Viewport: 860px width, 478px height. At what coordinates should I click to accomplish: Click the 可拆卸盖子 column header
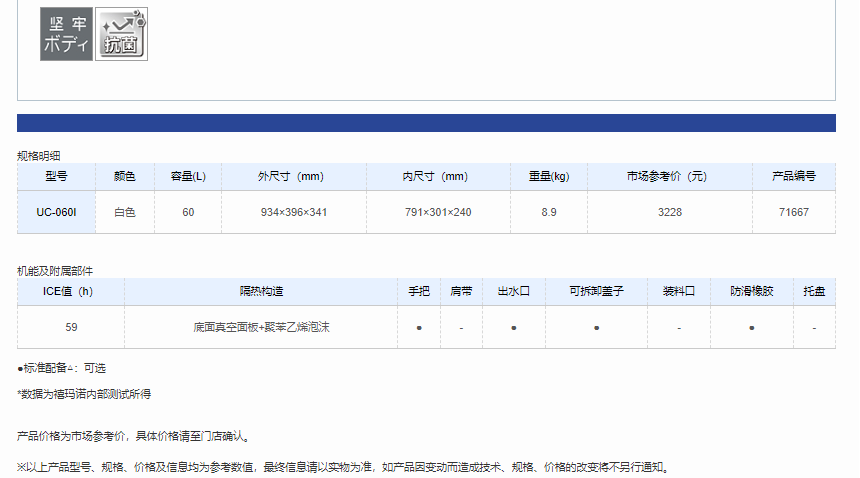click(596, 292)
